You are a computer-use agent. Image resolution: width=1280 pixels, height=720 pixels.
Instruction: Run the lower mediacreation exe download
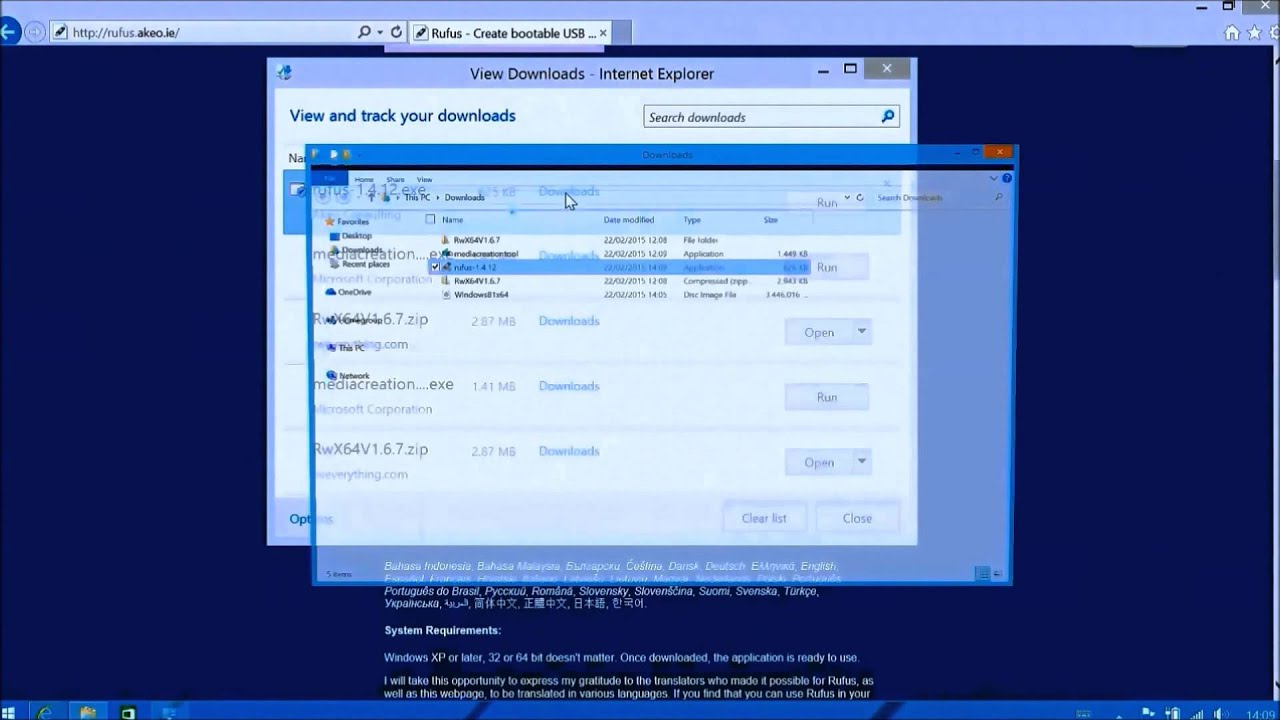pos(827,397)
